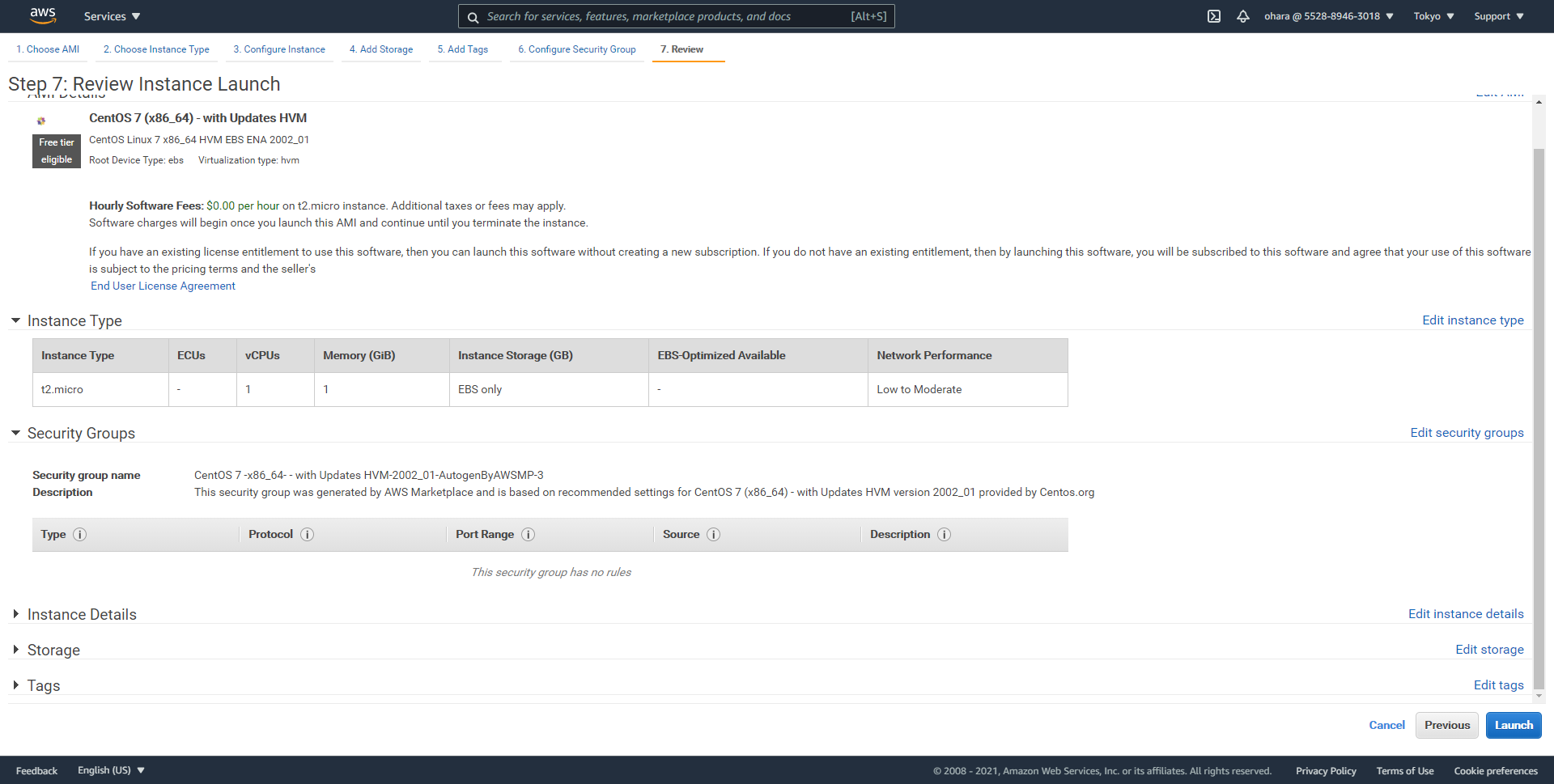Go to step 1 Choose AMI
Viewport: 1554px width, 784px height.
(48, 49)
